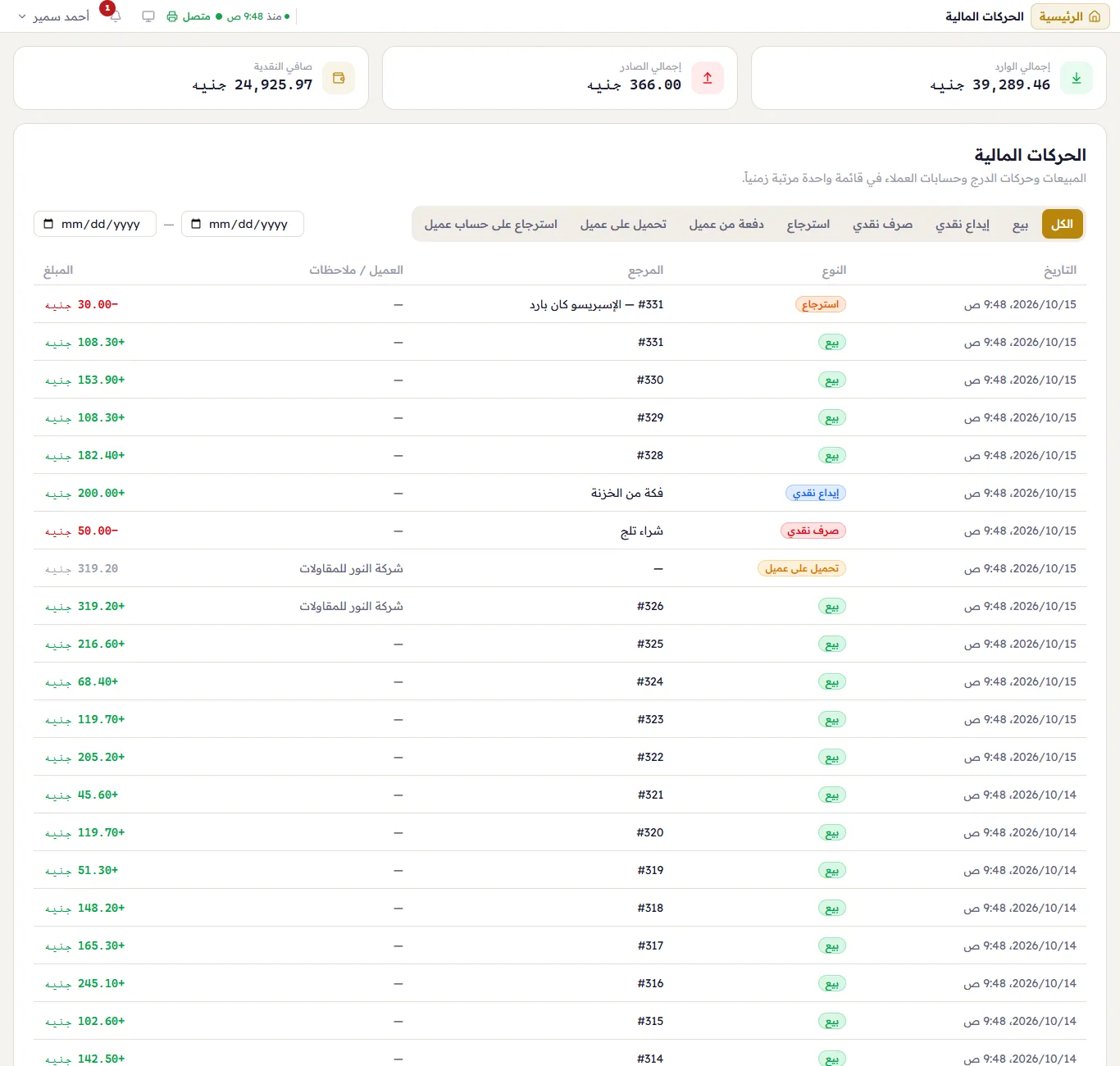Open calendar picker on end date field

coord(48,224)
